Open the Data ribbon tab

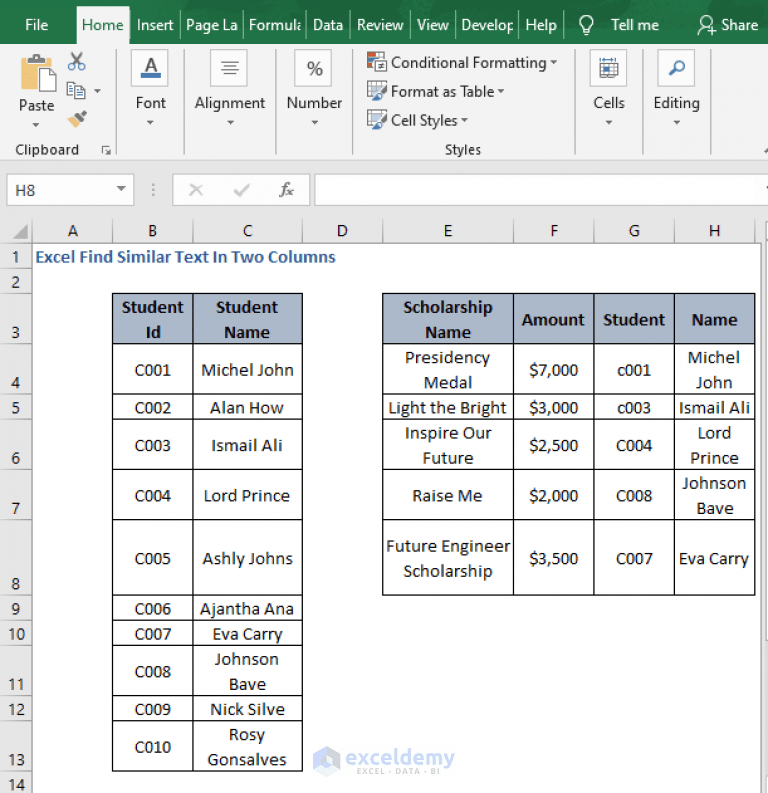pyautogui.click(x=328, y=25)
